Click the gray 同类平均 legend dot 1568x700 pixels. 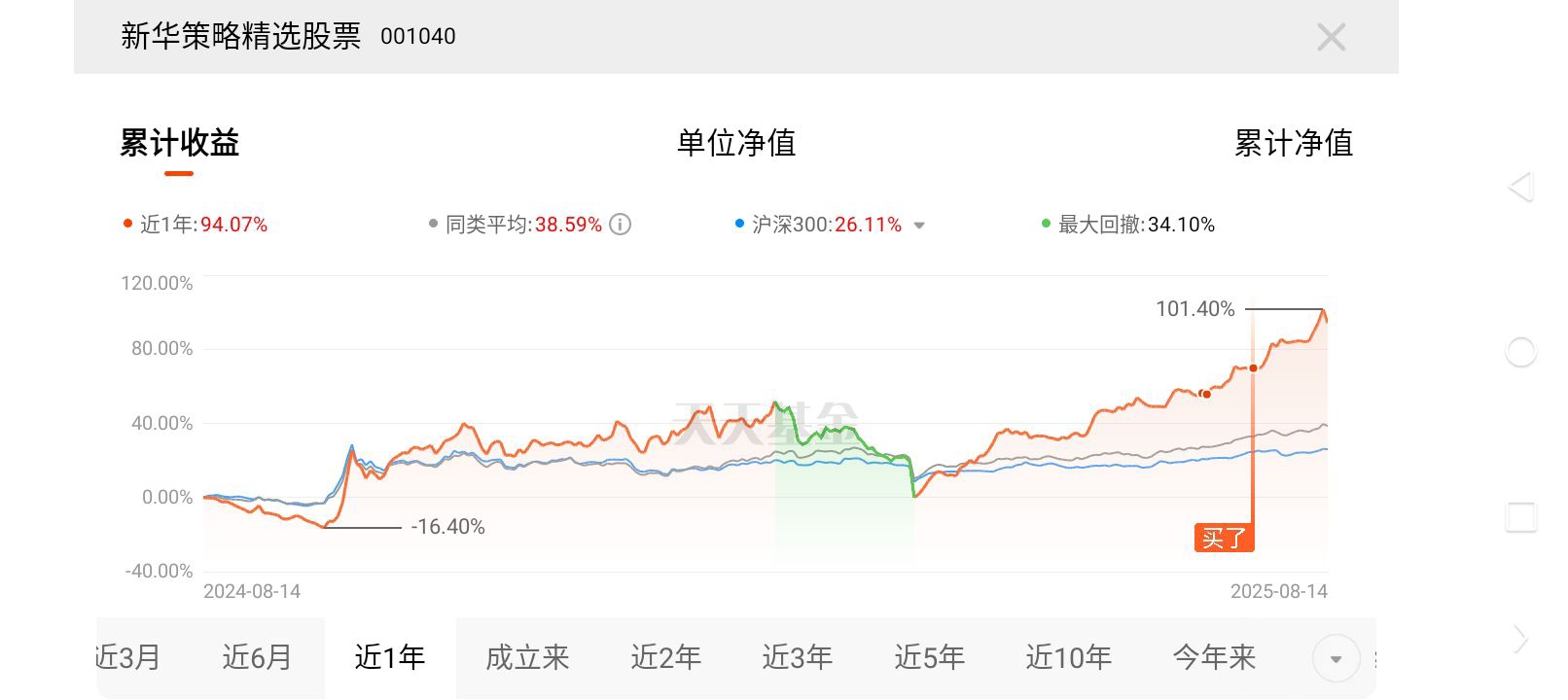[433, 224]
